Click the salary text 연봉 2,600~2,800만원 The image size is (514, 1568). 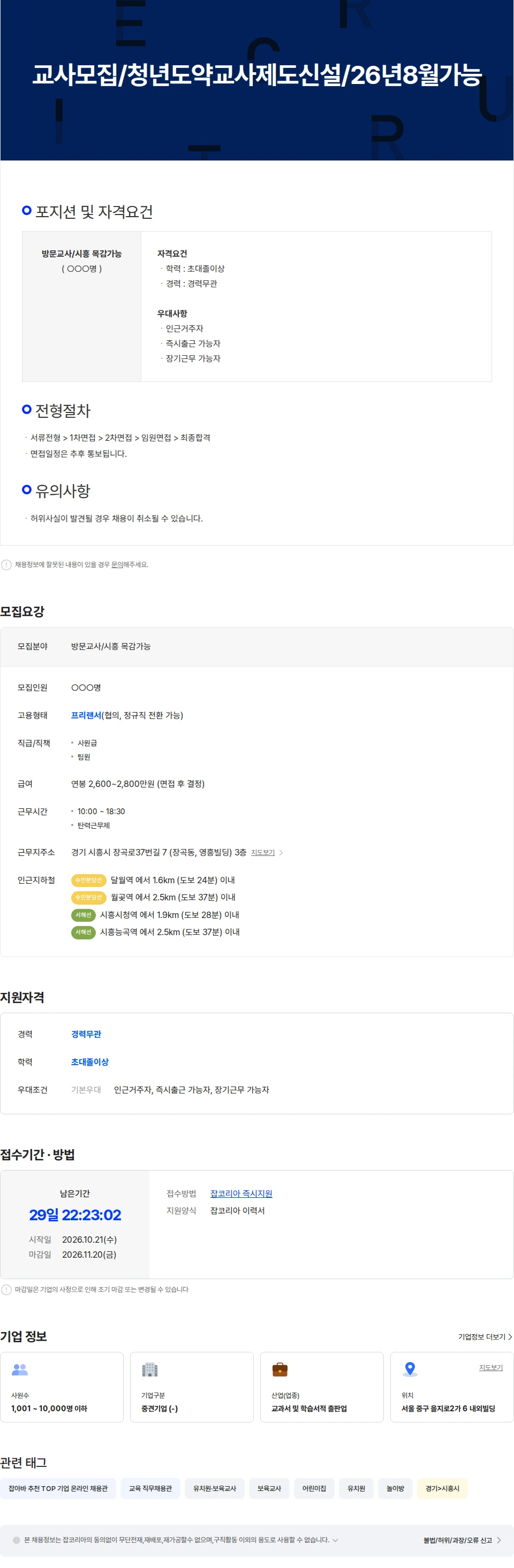(138, 784)
